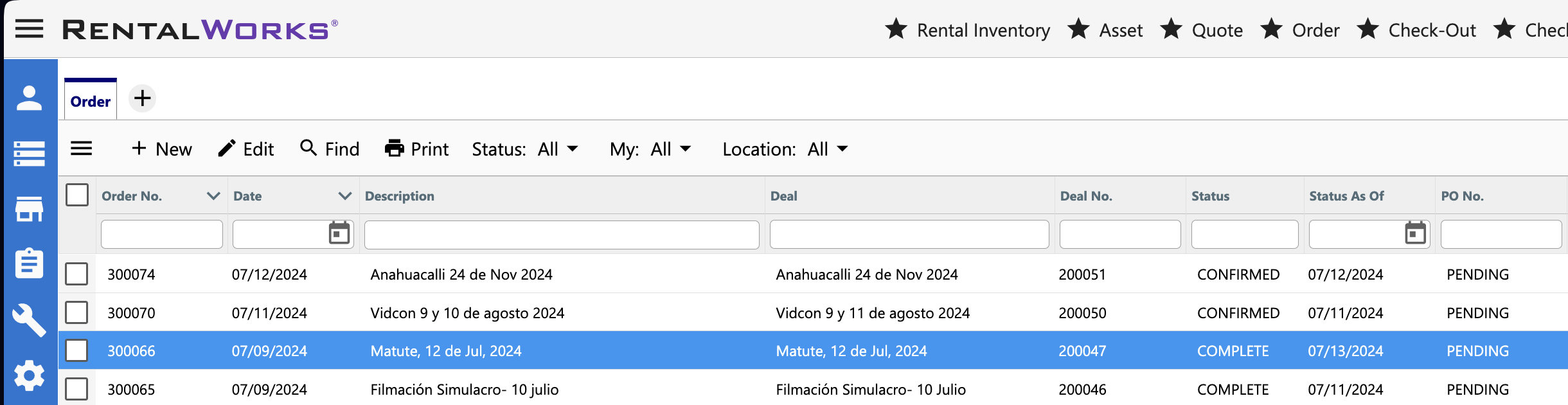Open the main hamburger menu beside RentalWorks logo
This screenshot has height=405, width=1568.
(x=30, y=29)
